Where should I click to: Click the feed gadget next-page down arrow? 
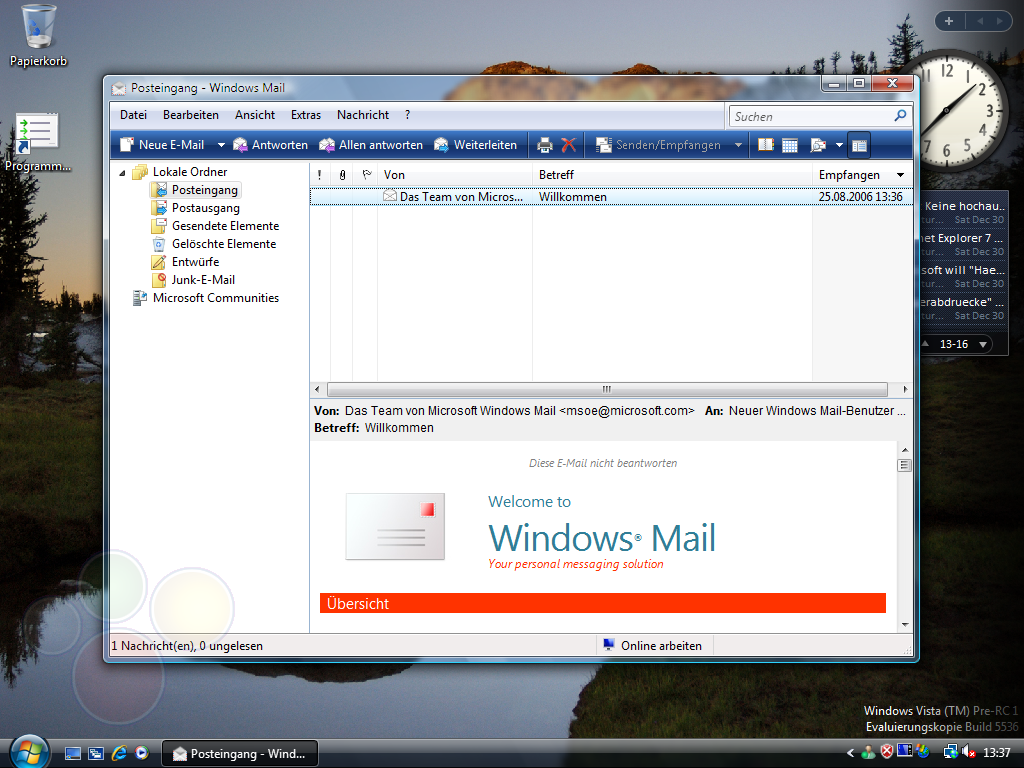tap(983, 344)
